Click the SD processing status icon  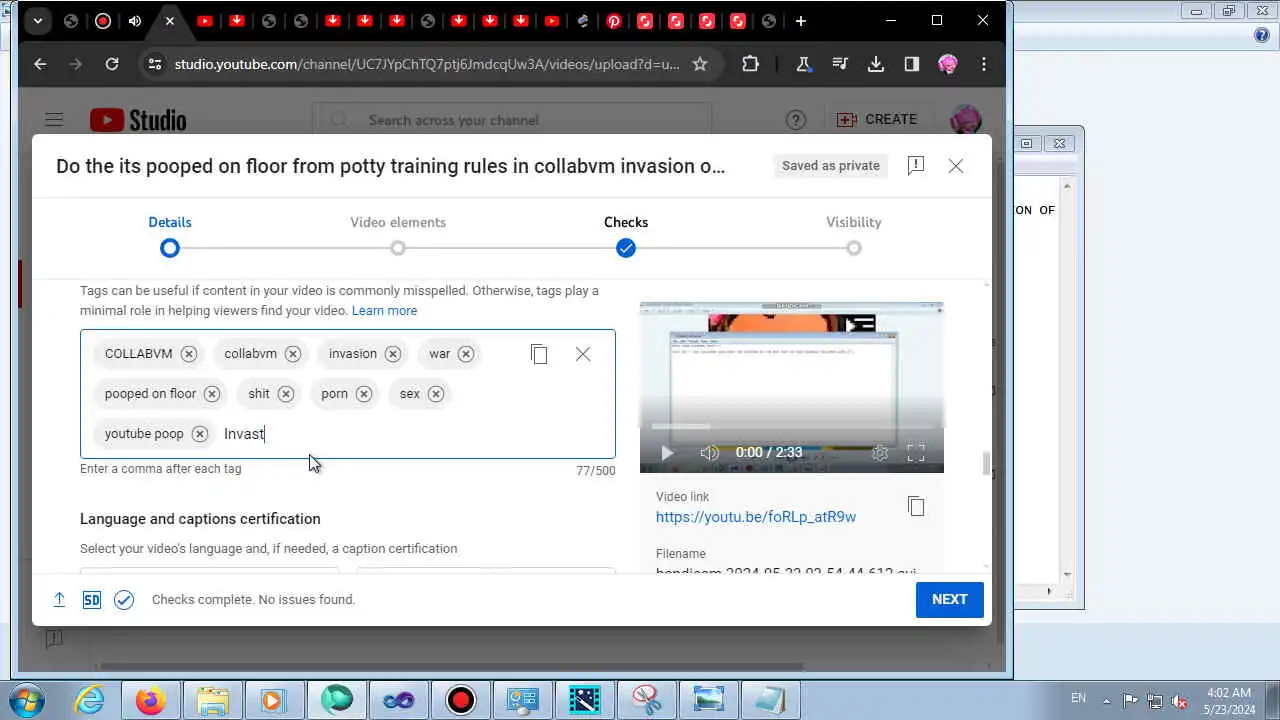[x=92, y=600]
